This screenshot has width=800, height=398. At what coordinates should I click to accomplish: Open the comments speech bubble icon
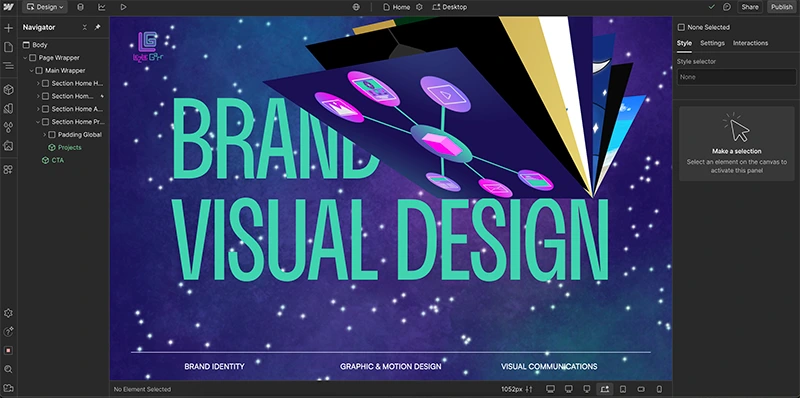tap(727, 7)
